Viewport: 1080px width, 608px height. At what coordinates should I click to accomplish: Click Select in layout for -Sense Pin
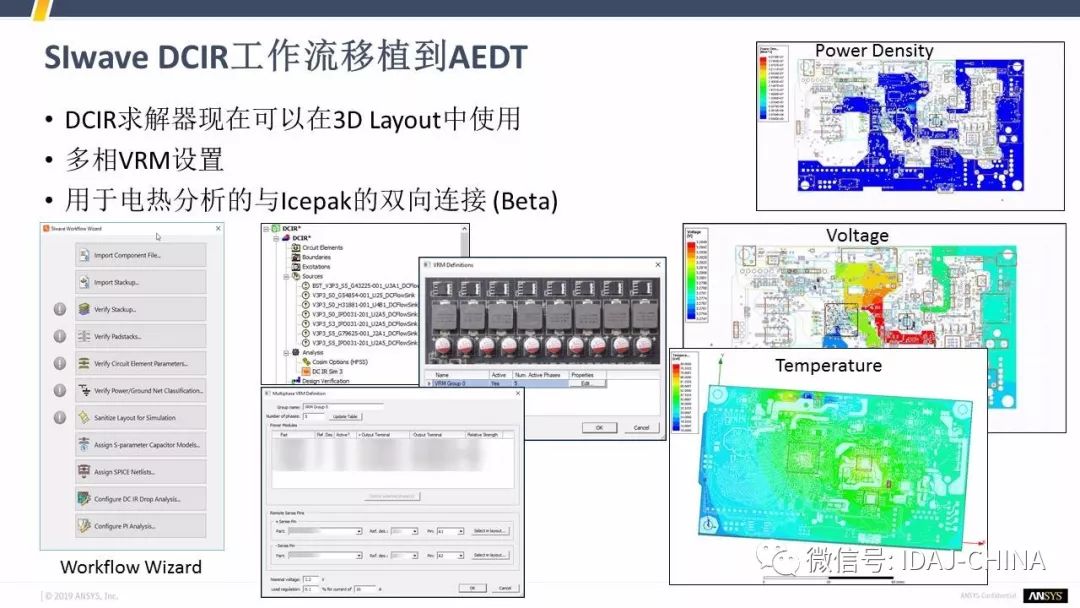point(490,556)
